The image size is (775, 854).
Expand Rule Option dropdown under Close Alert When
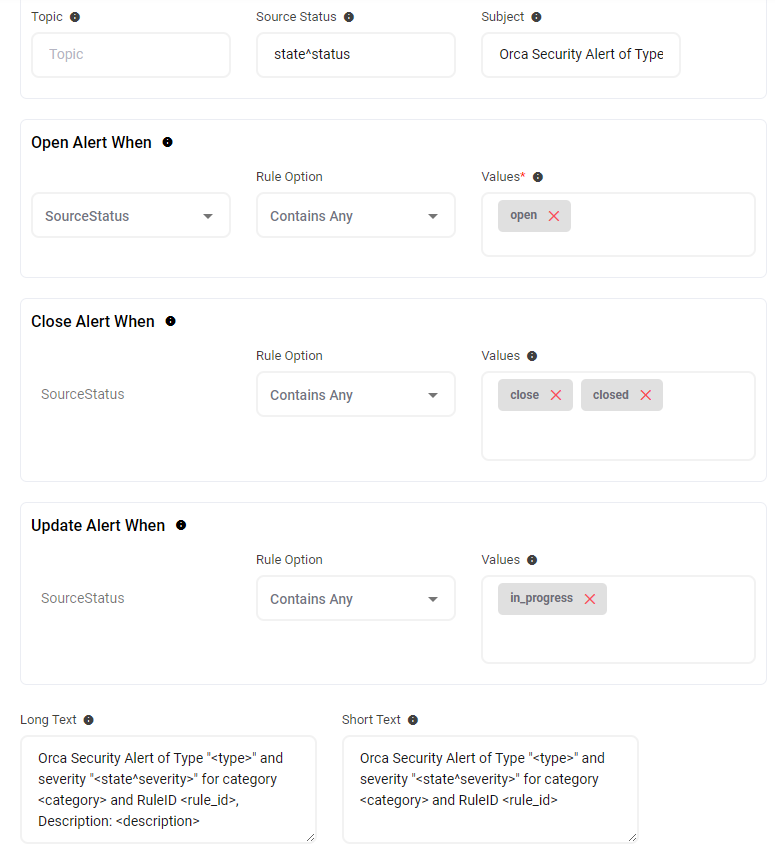355,395
